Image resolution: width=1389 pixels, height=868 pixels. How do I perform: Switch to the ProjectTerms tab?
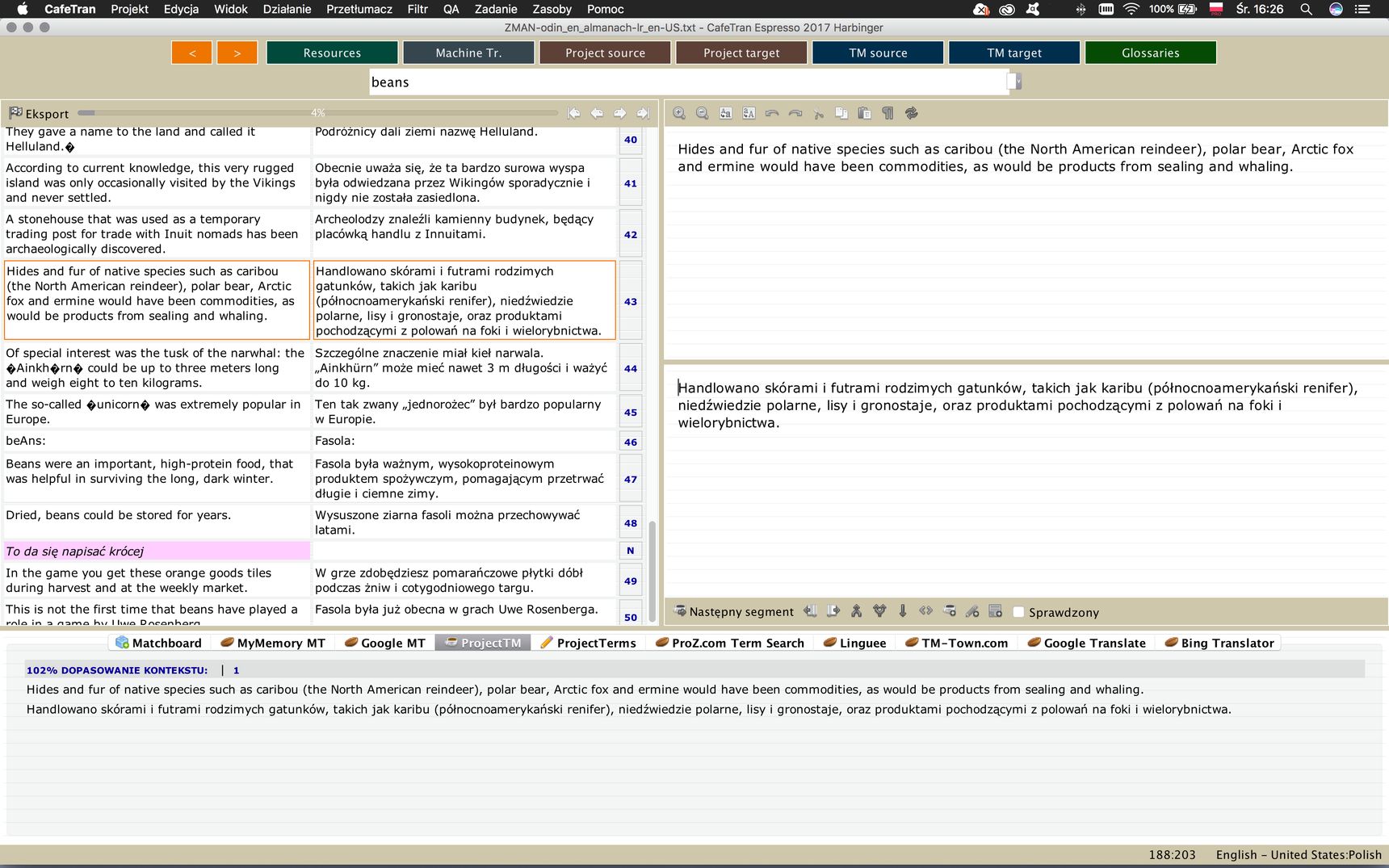(588, 643)
